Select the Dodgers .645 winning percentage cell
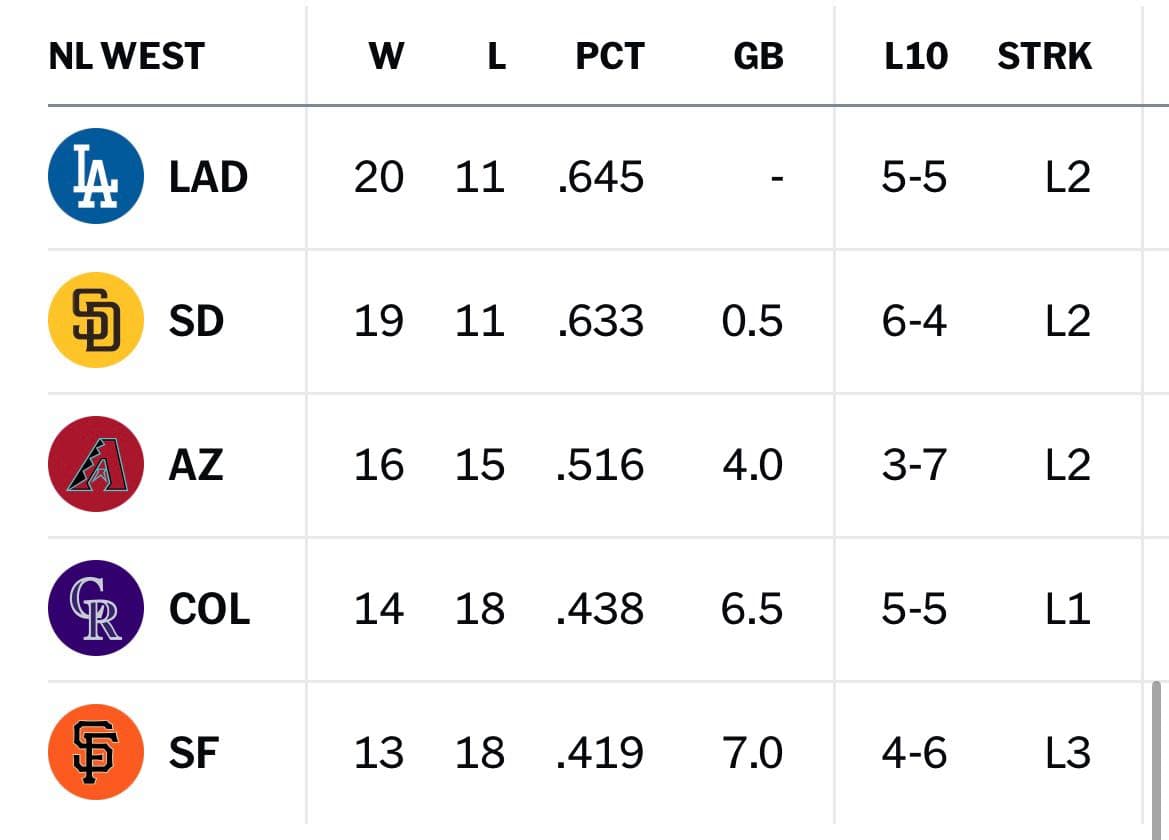 coord(601,177)
